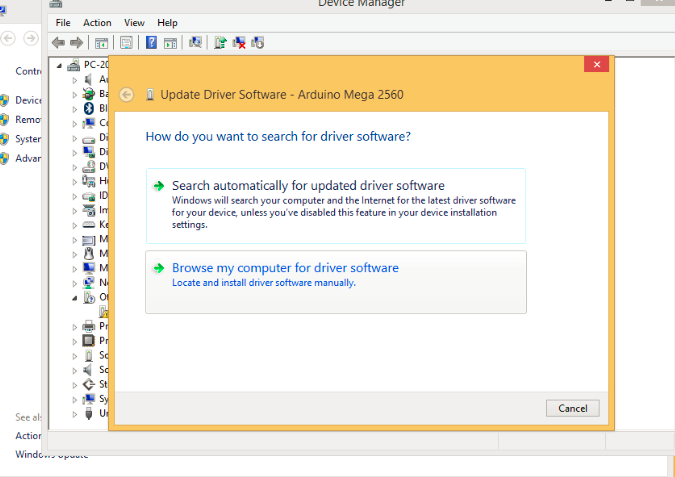Click Action Center link under See also

pyautogui.click(x=28, y=436)
